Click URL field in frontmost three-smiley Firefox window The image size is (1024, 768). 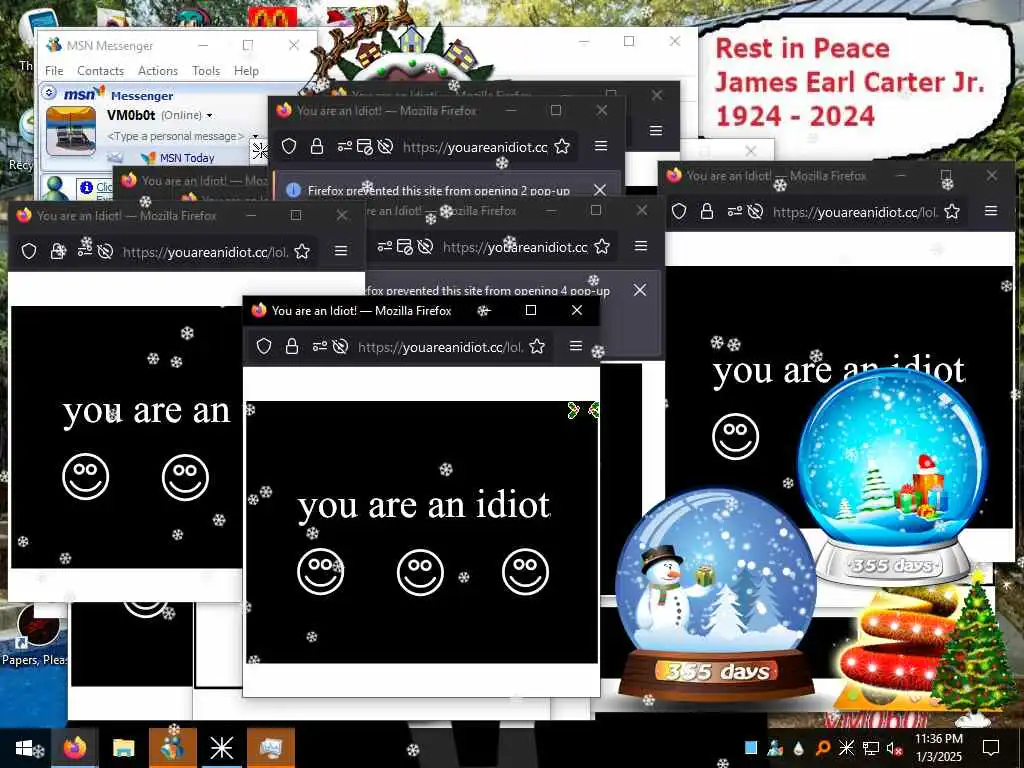coord(440,347)
